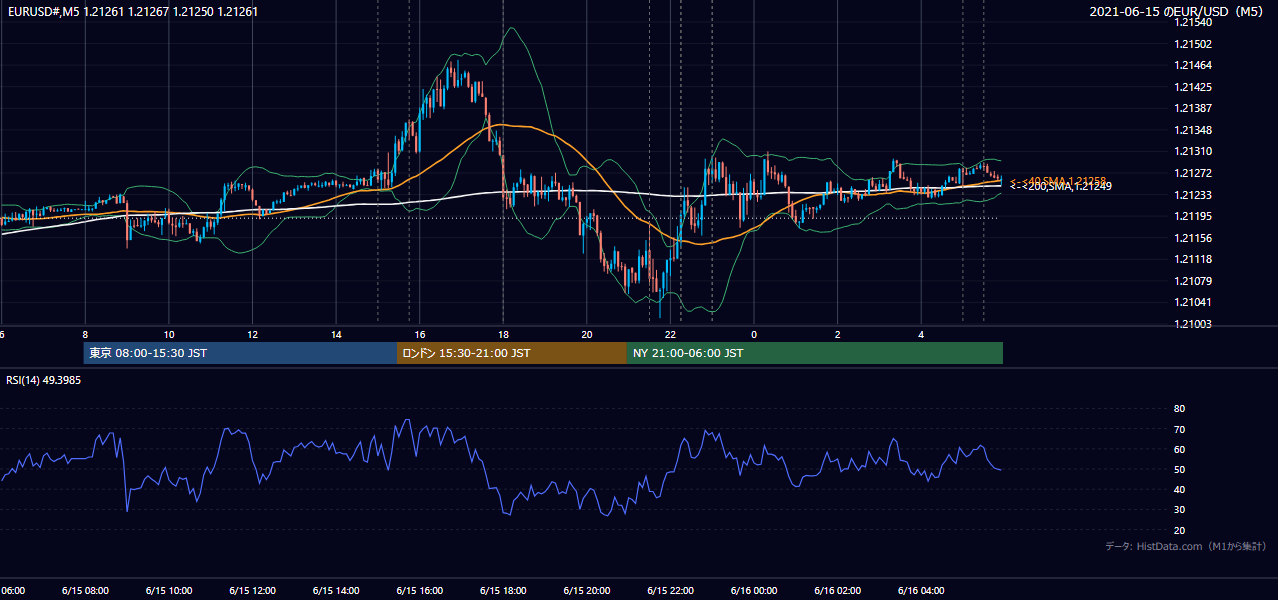1278x600 pixels.
Task: Click hour marker 22 under the price chart
Action: click(x=671, y=335)
